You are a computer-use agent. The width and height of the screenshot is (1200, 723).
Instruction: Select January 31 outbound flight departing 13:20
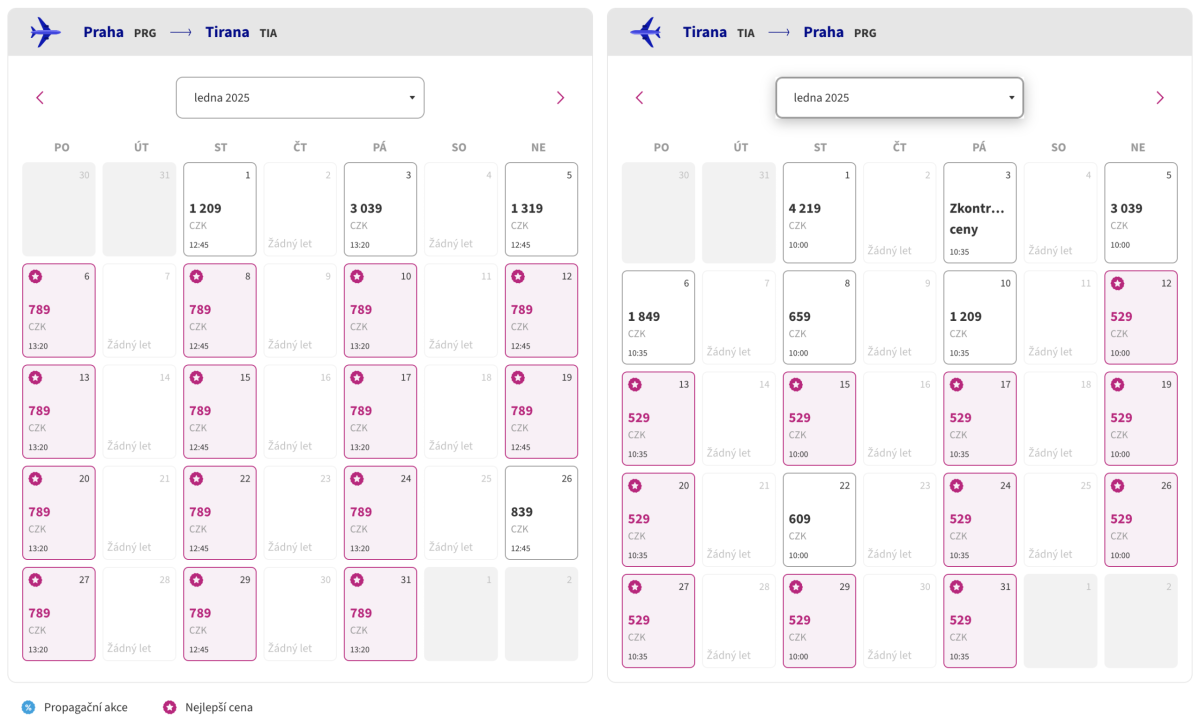coord(380,614)
